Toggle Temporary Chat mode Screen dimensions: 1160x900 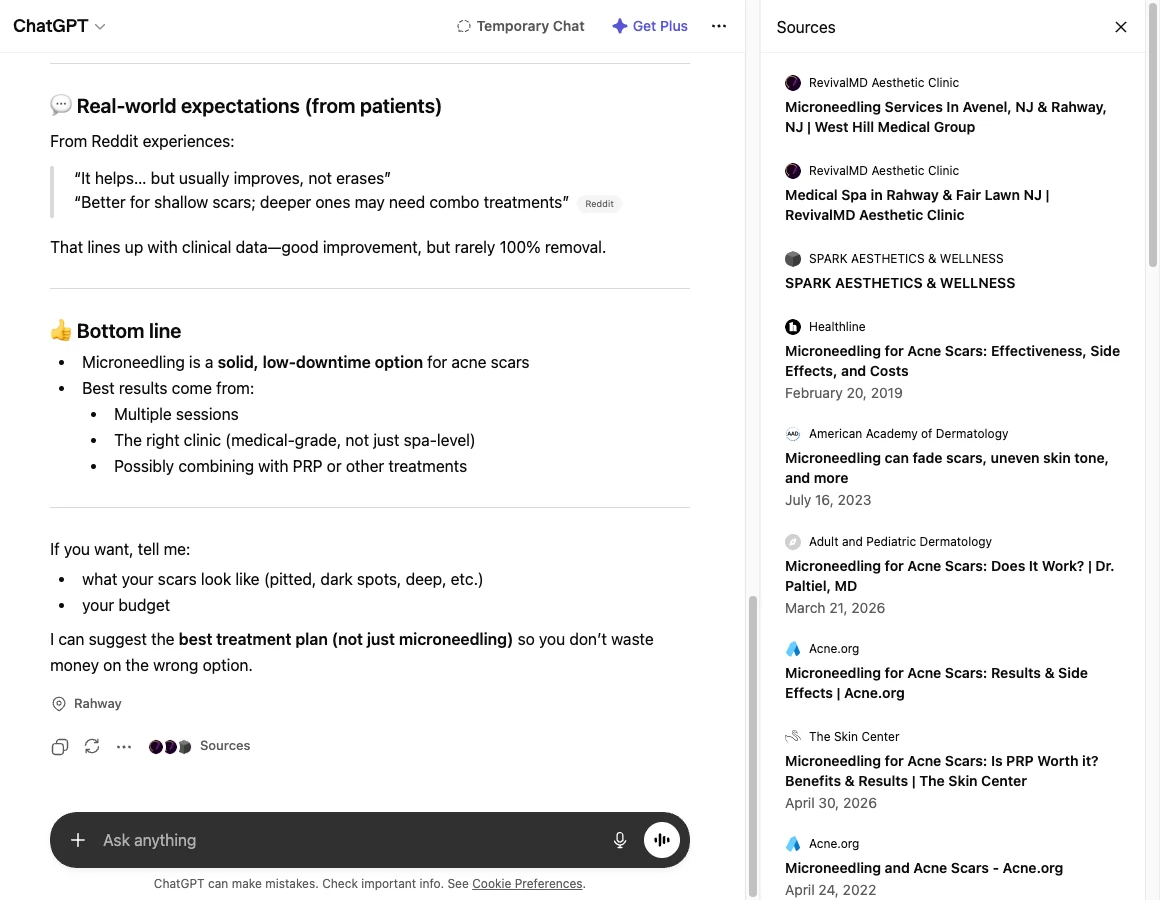[521, 26]
